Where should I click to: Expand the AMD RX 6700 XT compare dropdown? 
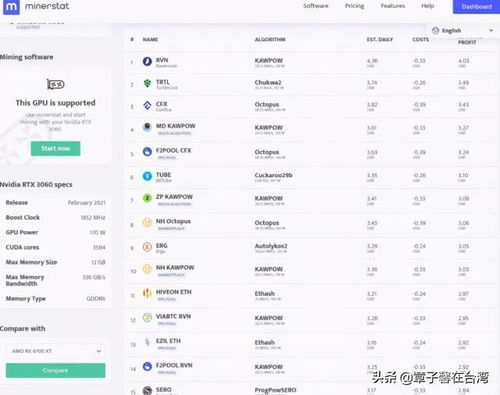tap(55, 351)
